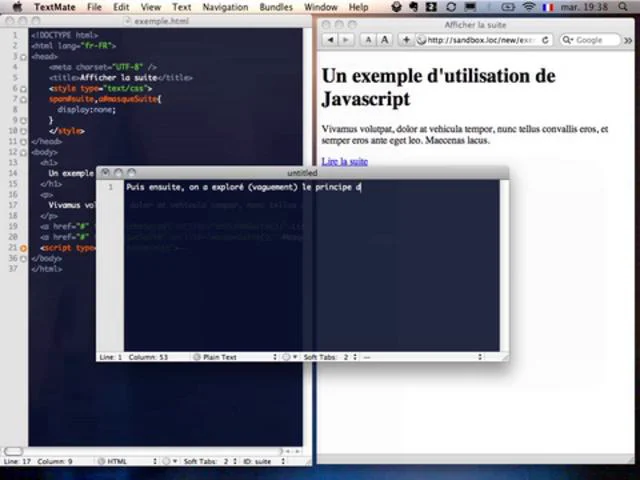Viewport: 640px width, 480px height.
Task: Expand the folded script block on line 21
Action: [24, 248]
